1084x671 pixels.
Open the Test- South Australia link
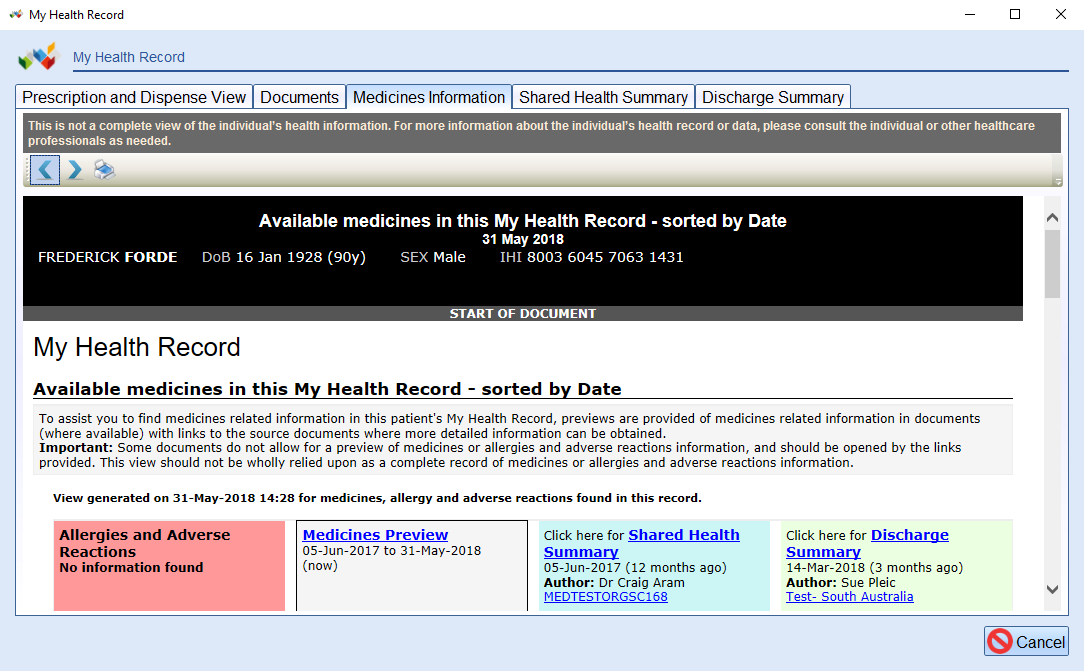point(849,597)
